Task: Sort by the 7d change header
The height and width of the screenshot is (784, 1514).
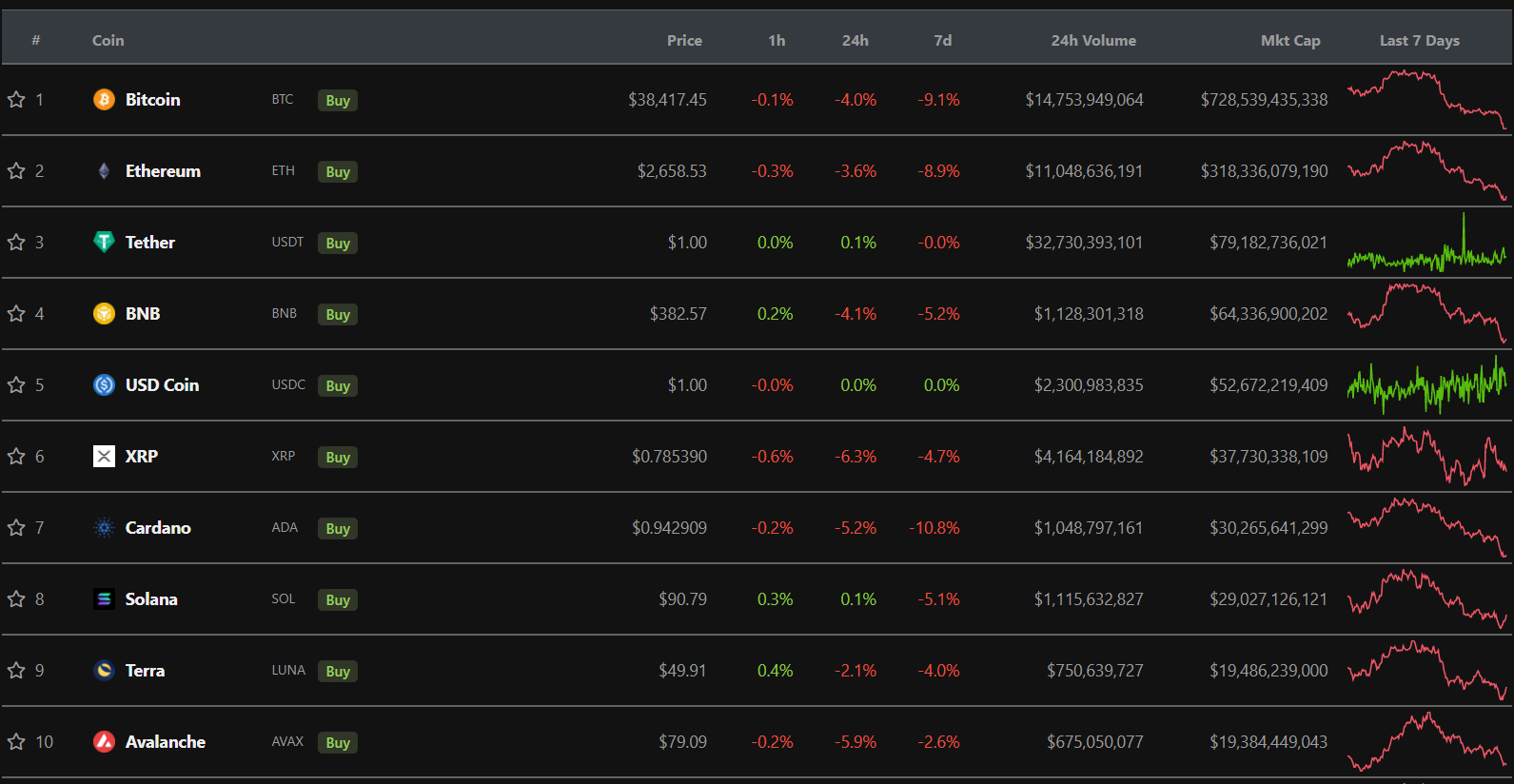Action: pos(942,41)
